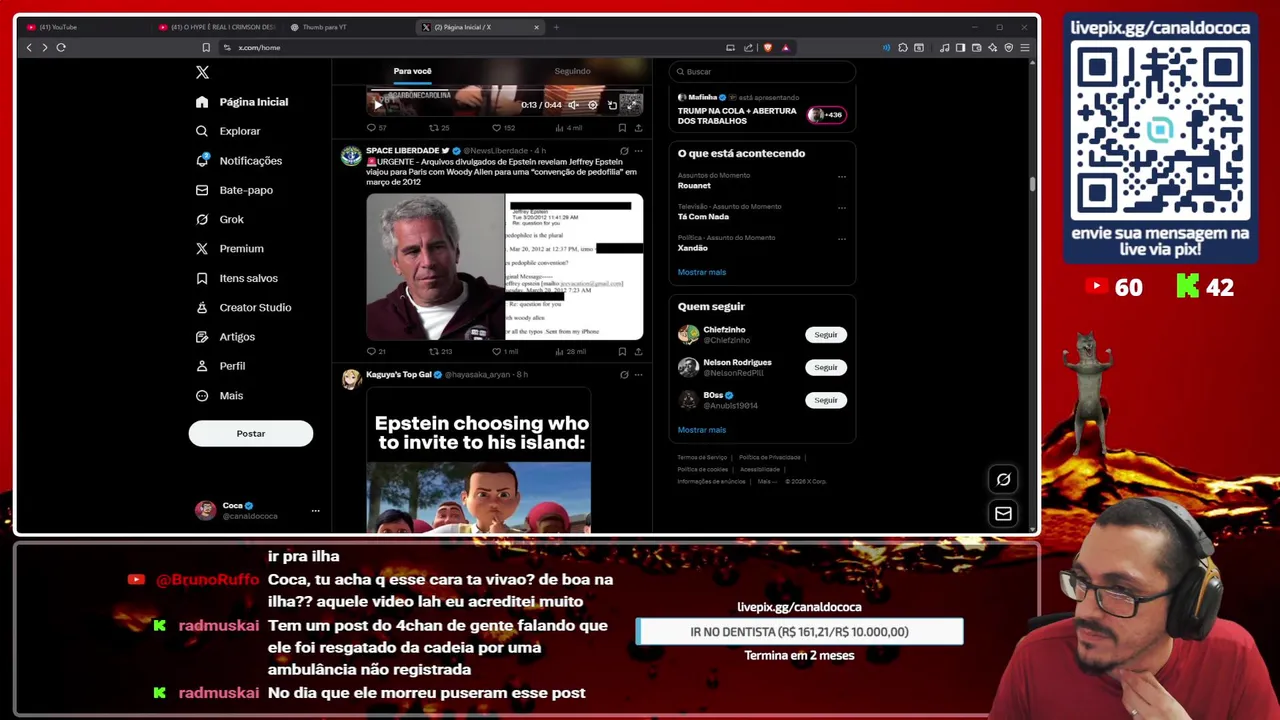Open options for the Rouanet trend
Image resolution: width=1280 pixels, height=720 pixels.
click(x=842, y=177)
